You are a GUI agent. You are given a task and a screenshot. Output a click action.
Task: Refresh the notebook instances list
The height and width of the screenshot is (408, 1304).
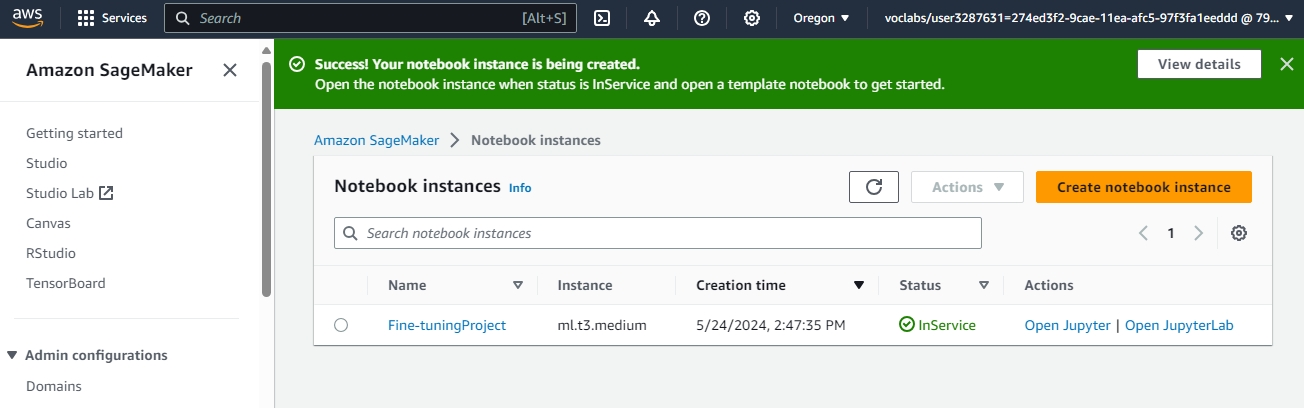pos(874,187)
